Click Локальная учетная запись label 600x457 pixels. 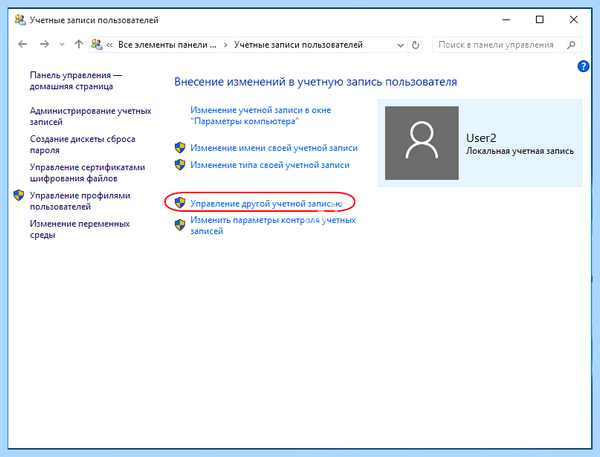[x=520, y=151]
